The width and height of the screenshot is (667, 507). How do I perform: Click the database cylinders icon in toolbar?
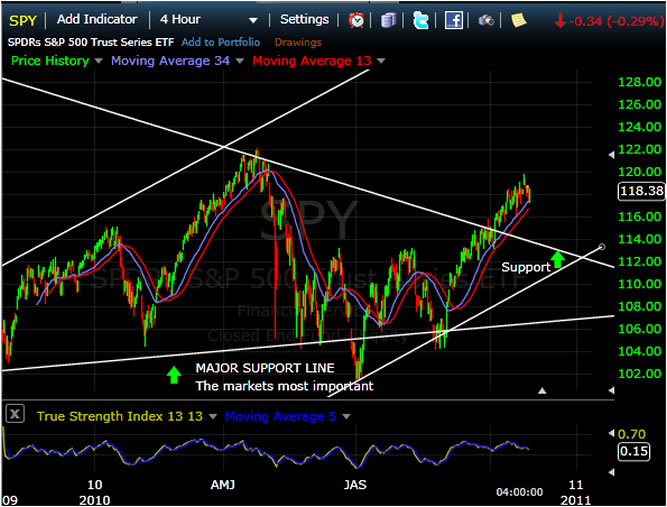pyautogui.click(x=390, y=19)
